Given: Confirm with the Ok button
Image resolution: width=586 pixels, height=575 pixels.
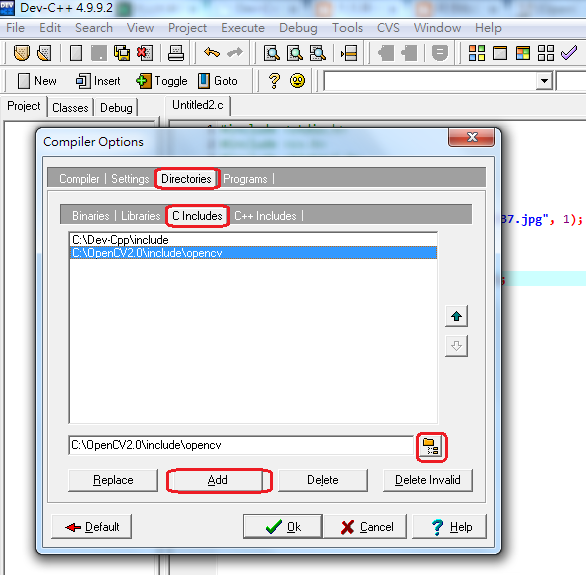Looking at the screenshot, I should [x=283, y=527].
